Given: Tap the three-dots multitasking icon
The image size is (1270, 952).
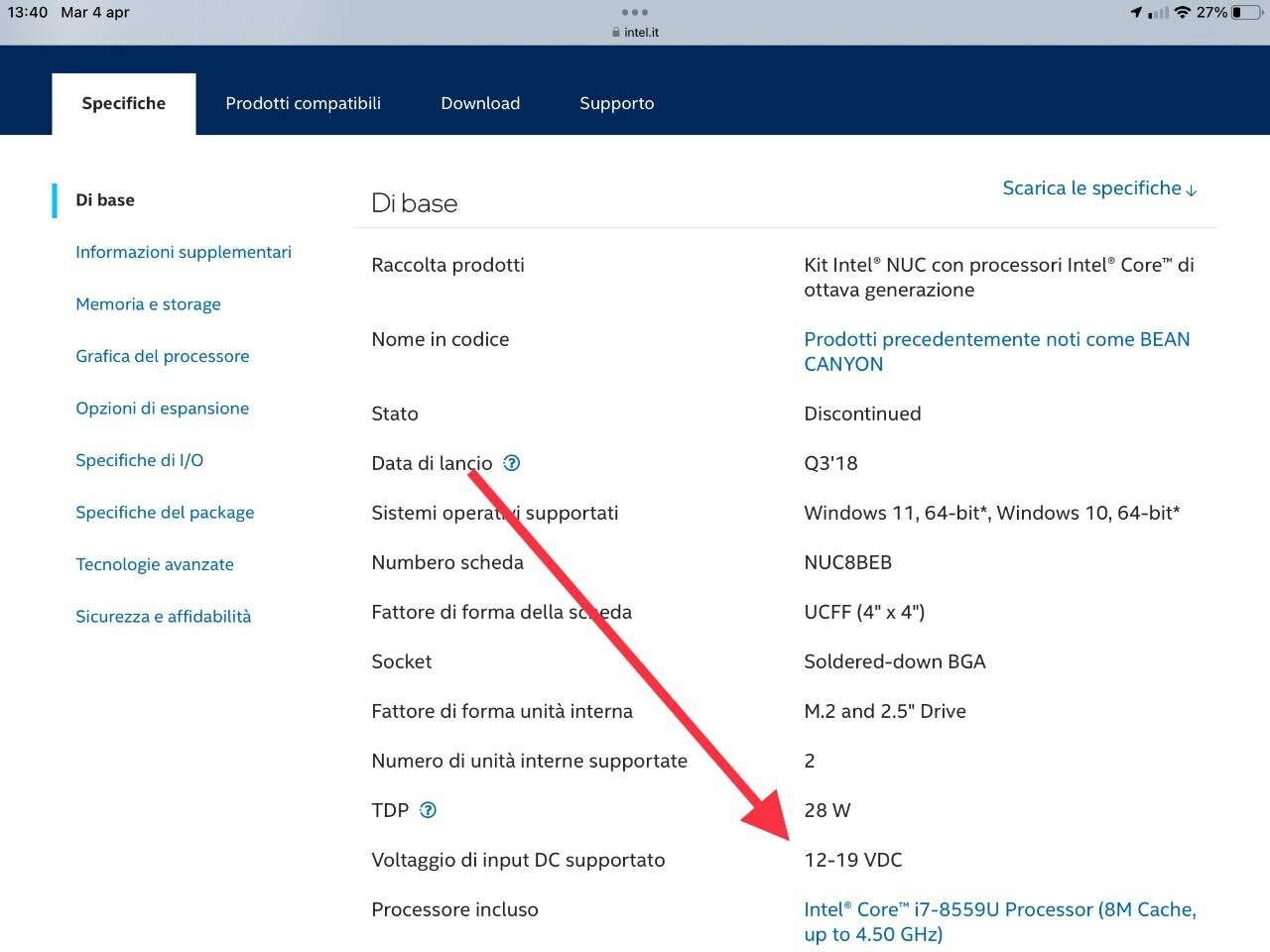Looking at the screenshot, I should [x=634, y=12].
